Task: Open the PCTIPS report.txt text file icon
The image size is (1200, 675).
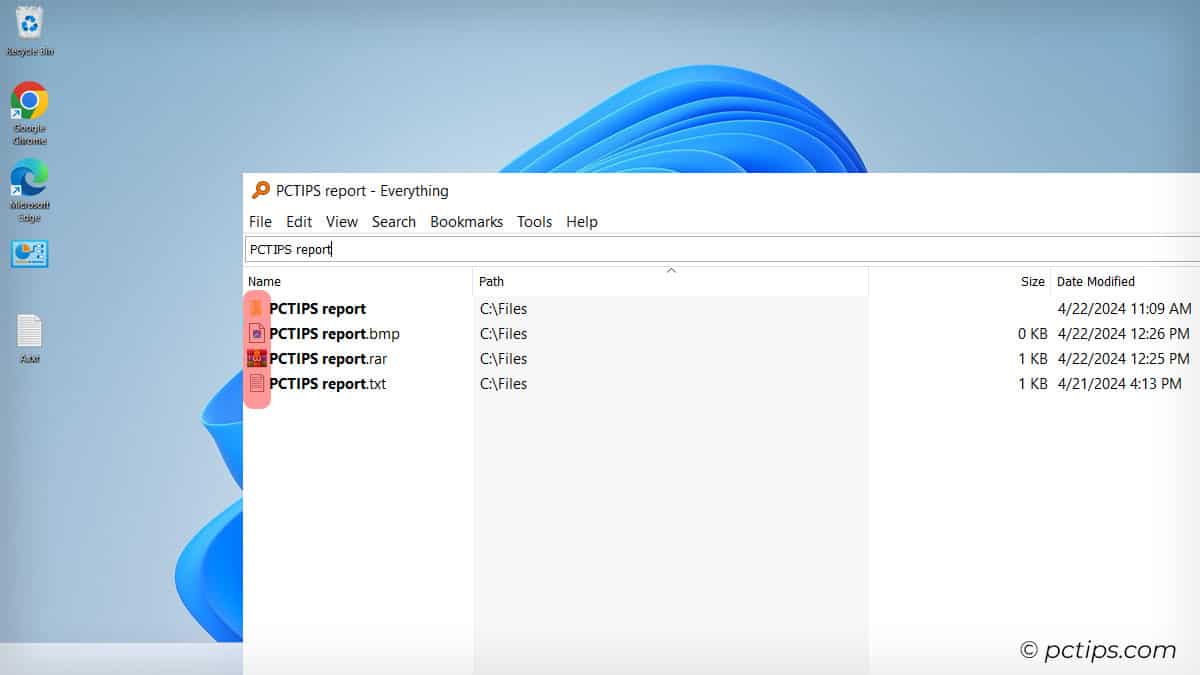Action: 257,383
